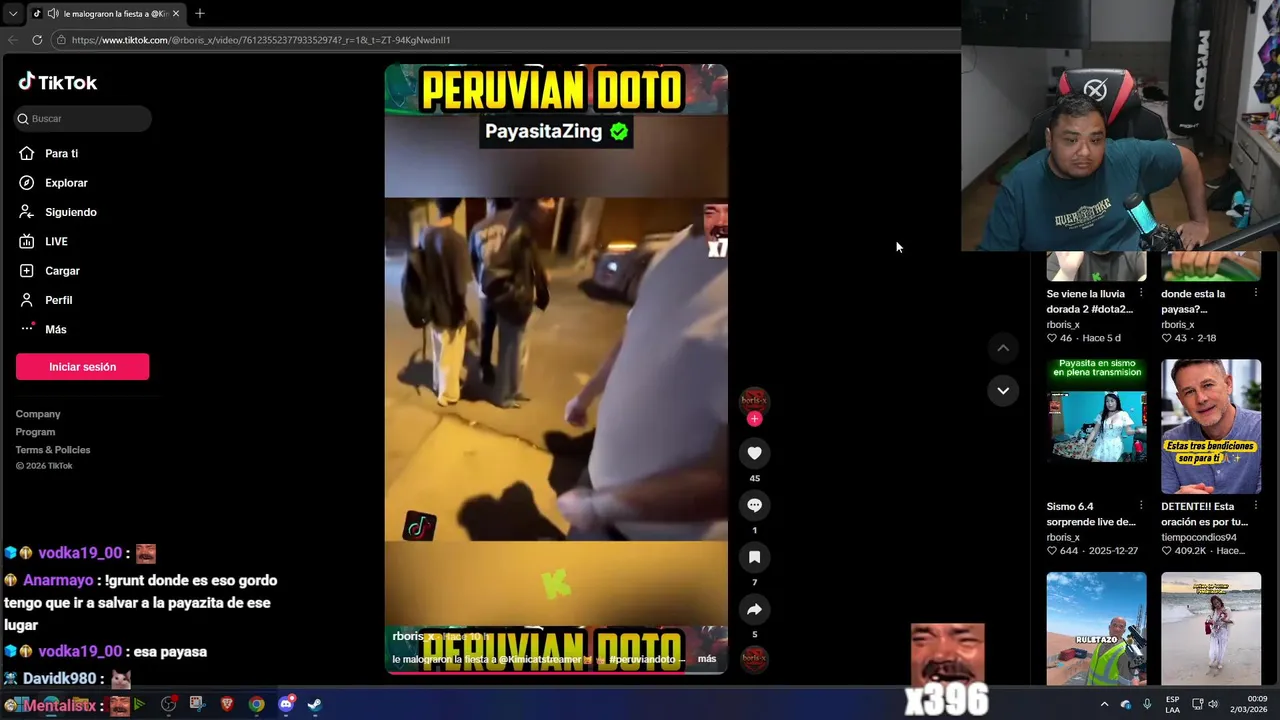Open beach woman video thumbnail
The width and height of the screenshot is (1280, 720).
[x=1211, y=628]
